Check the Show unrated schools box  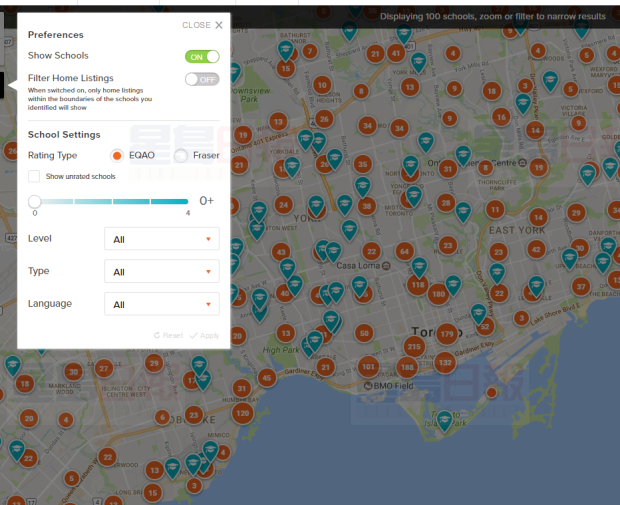34,176
